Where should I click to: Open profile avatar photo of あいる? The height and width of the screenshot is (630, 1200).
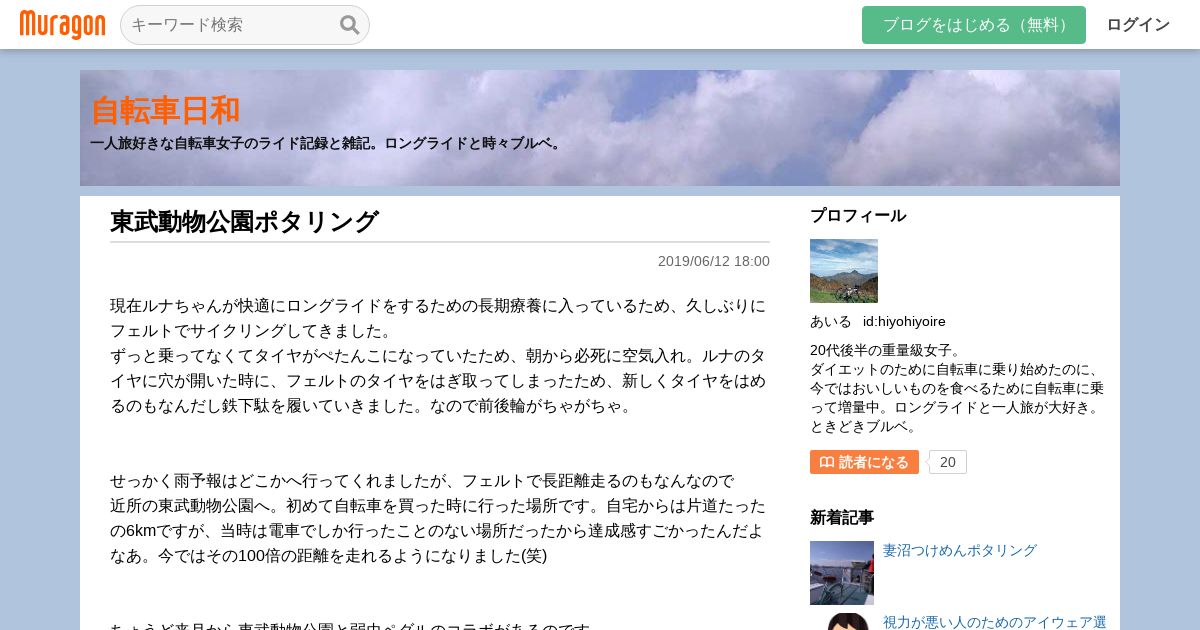click(844, 271)
